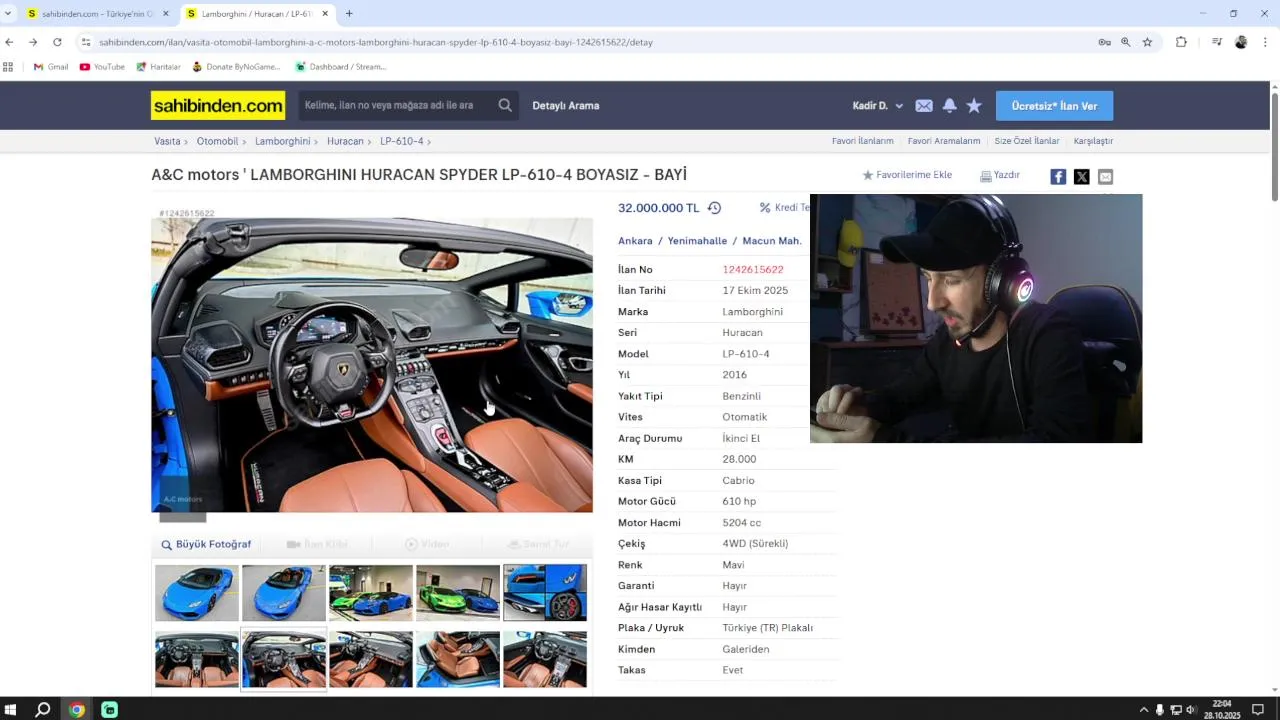Open the password key icon in address bar
1280x720 pixels.
[x=1104, y=42]
